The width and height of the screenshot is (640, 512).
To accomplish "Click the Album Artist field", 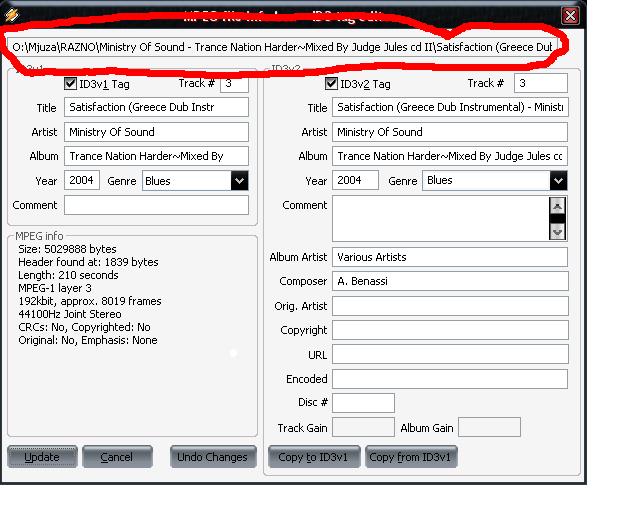I will click(449, 257).
